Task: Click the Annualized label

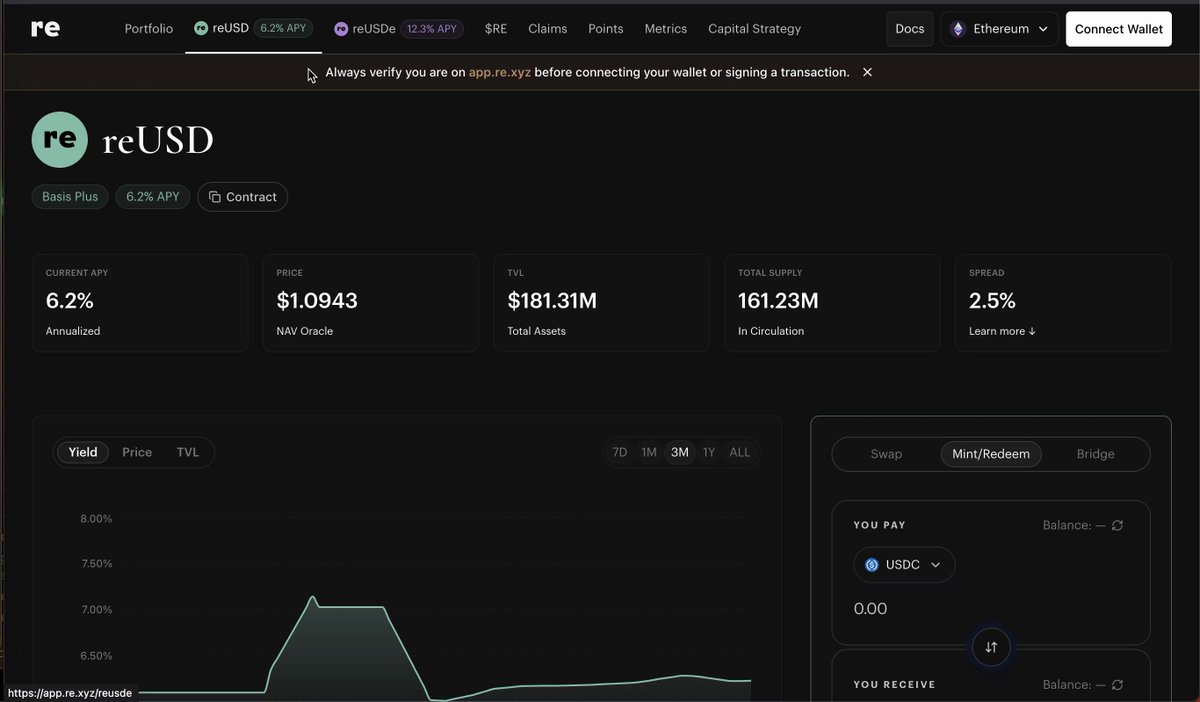Action: 73,331
